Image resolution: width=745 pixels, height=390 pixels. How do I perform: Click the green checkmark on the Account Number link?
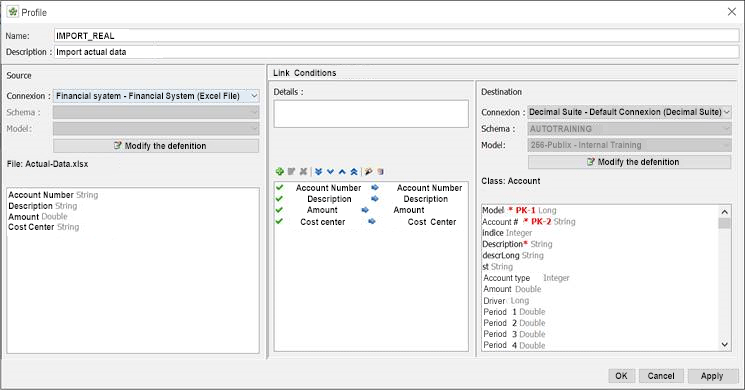point(279,188)
